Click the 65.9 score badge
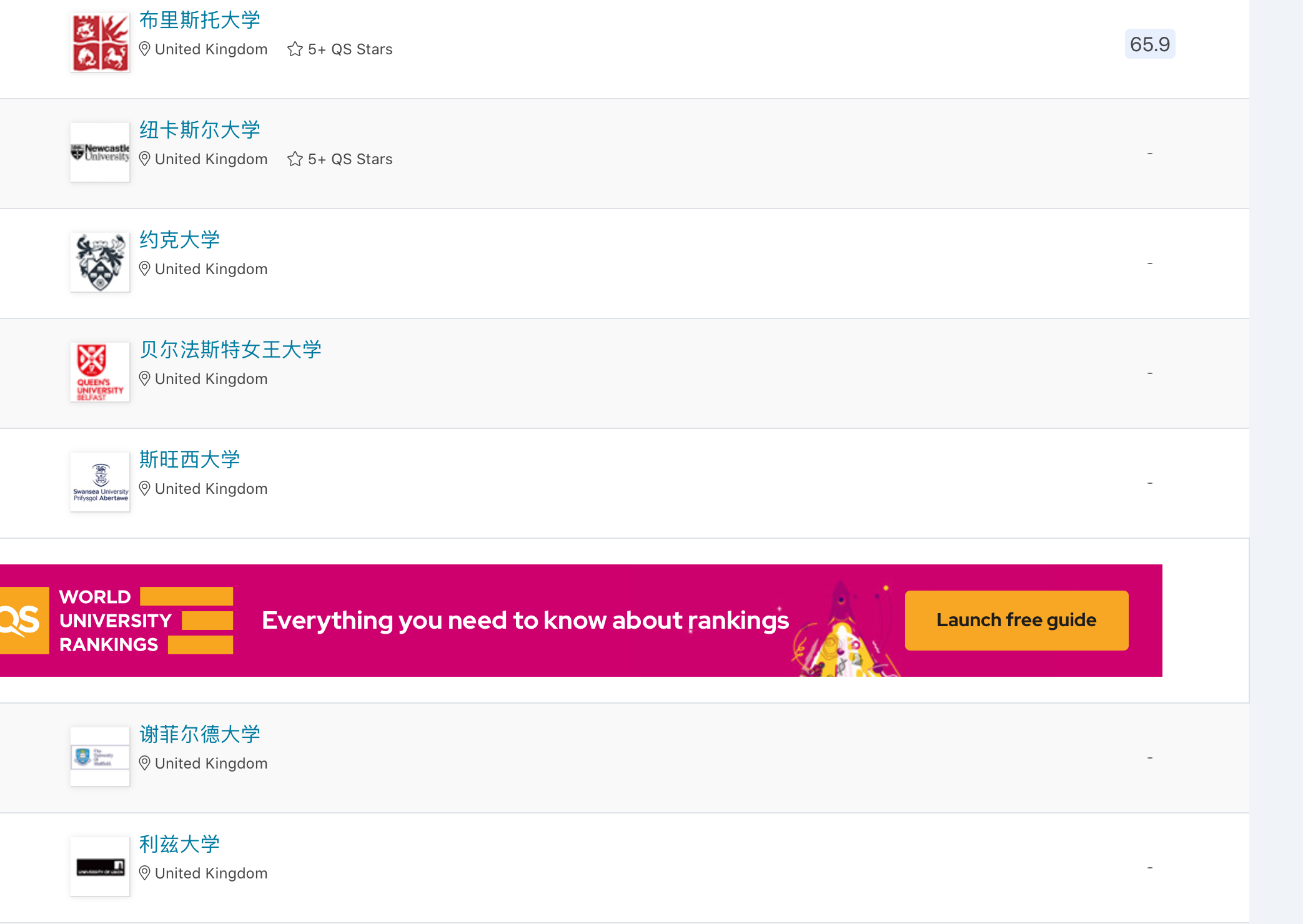Image resolution: width=1303 pixels, height=924 pixels. point(1149,44)
